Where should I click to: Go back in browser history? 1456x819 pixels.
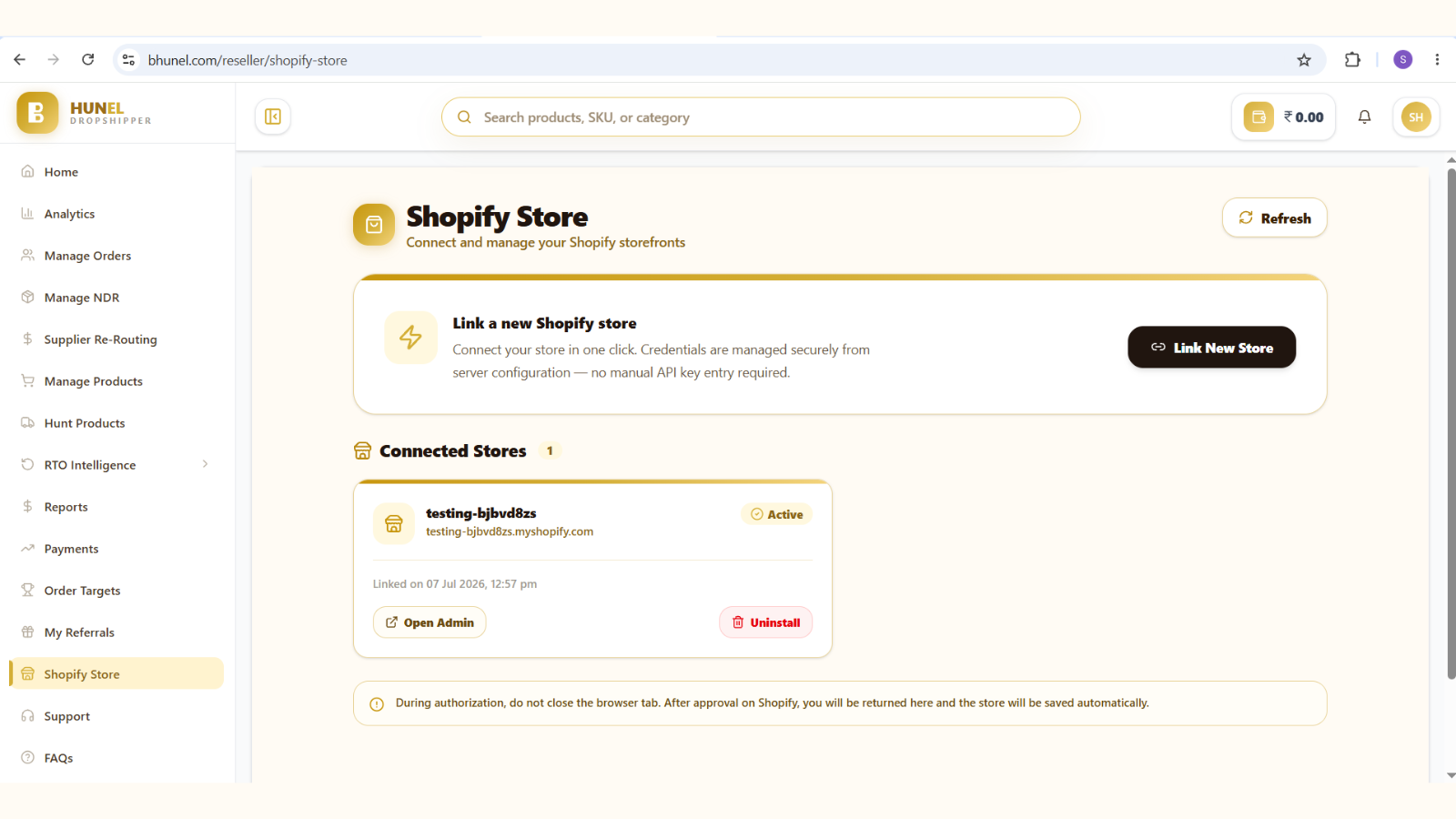pyautogui.click(x=20, y=60)
